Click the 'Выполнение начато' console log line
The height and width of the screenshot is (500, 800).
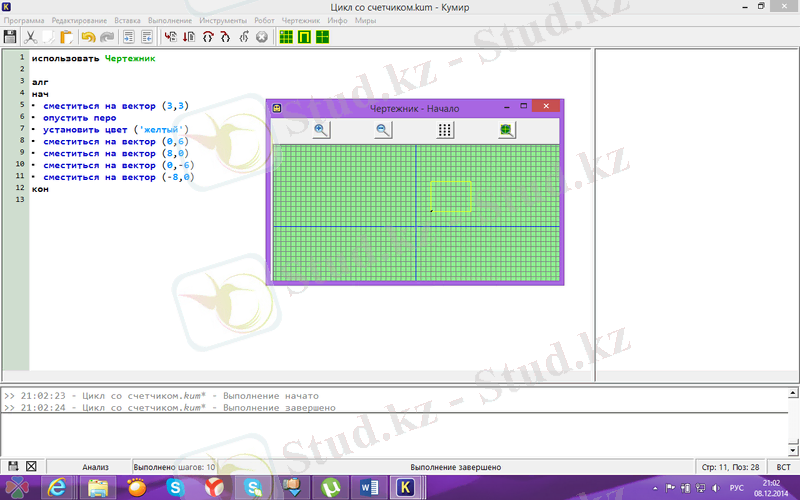pos(161,396)
